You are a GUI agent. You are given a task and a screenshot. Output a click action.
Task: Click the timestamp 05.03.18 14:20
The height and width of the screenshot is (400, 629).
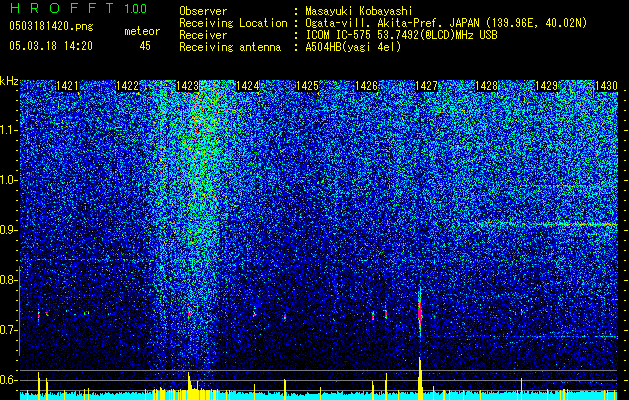[51, 46]
